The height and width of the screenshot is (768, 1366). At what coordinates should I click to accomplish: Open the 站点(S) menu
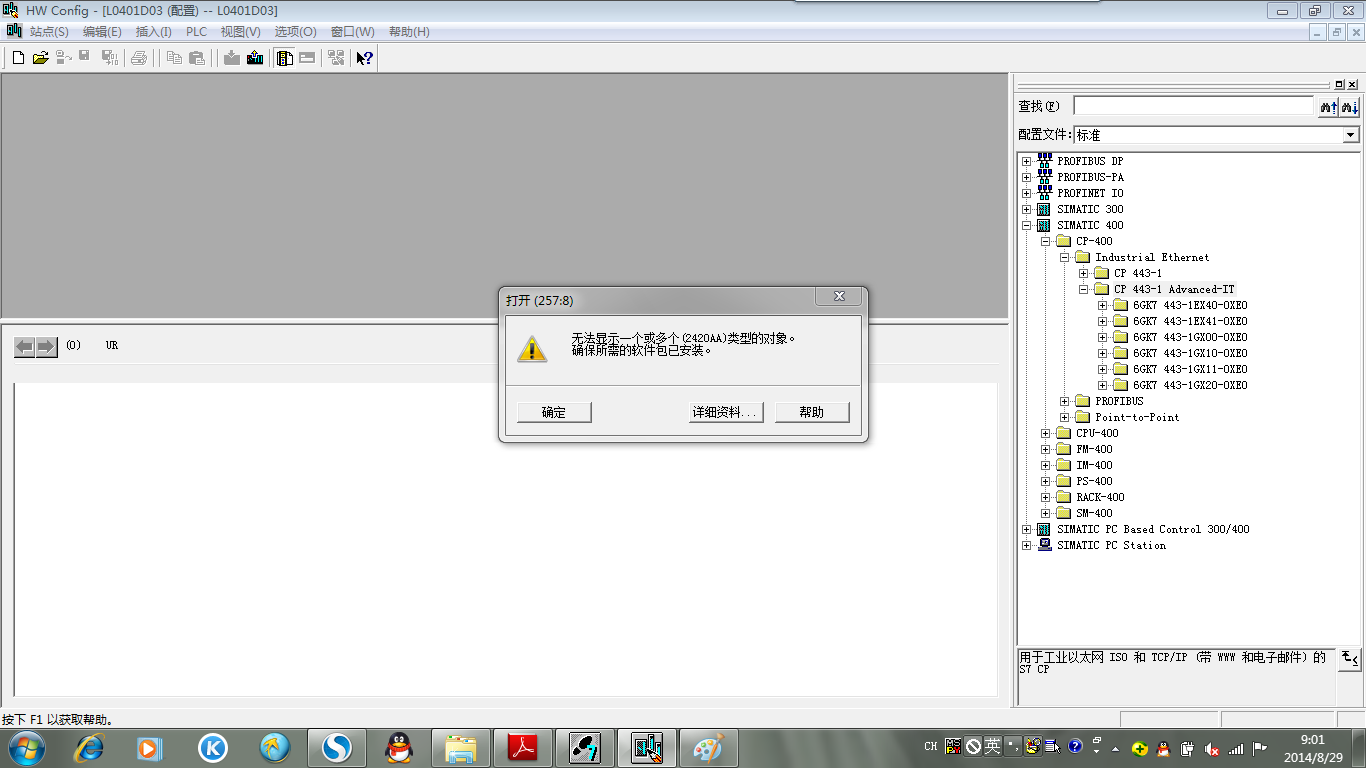coord(49,32)
